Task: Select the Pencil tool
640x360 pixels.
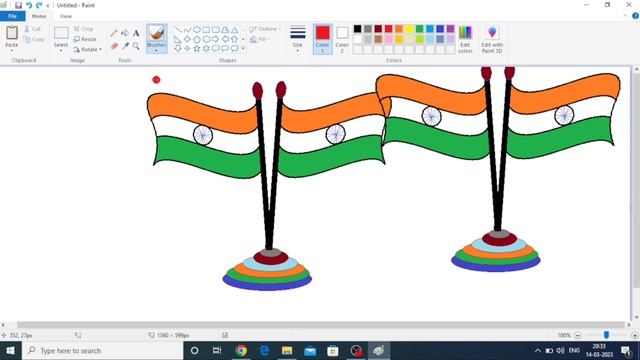Action: click(114, 33)
